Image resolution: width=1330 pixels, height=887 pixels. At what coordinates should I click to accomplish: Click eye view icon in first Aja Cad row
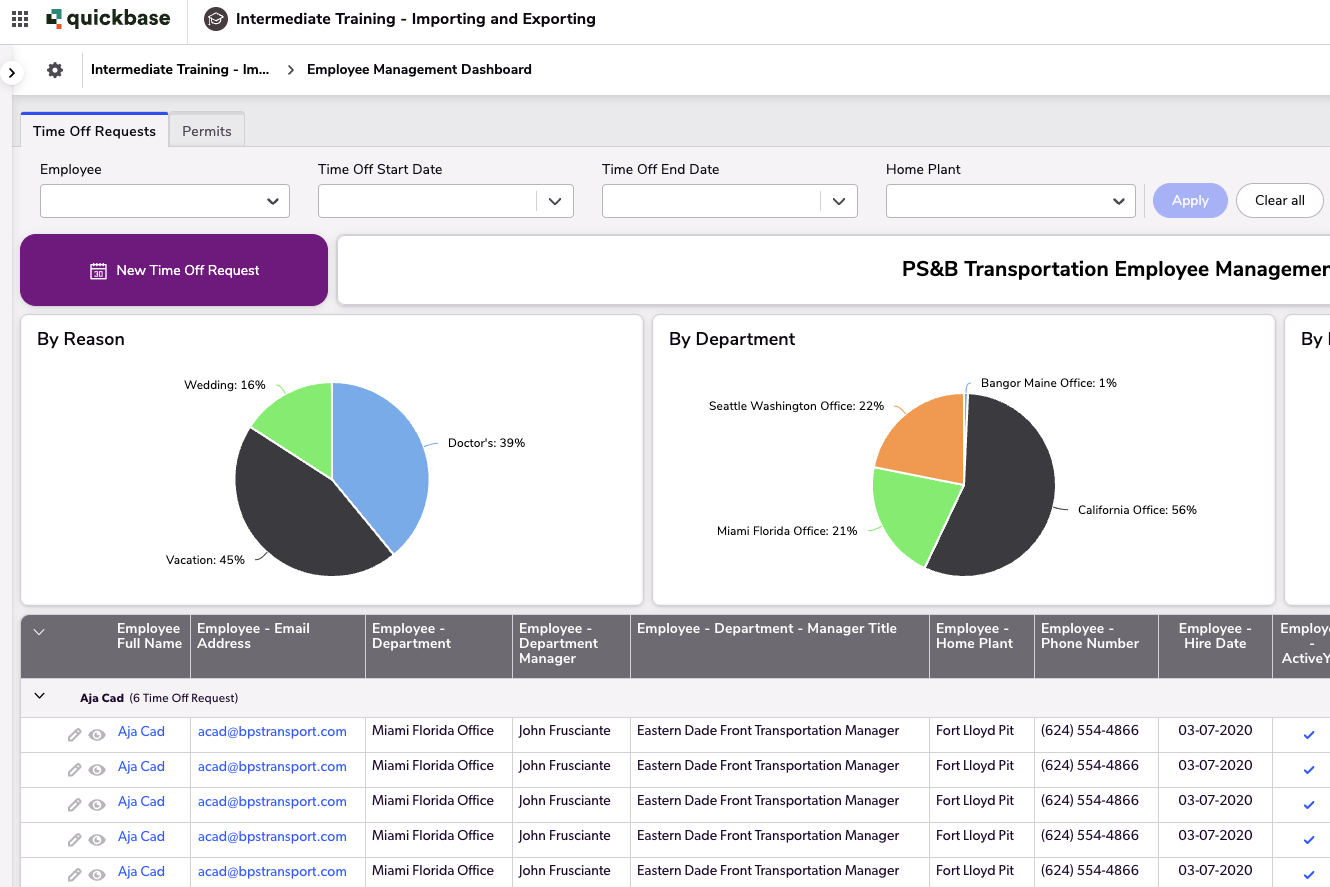(97, 735)
